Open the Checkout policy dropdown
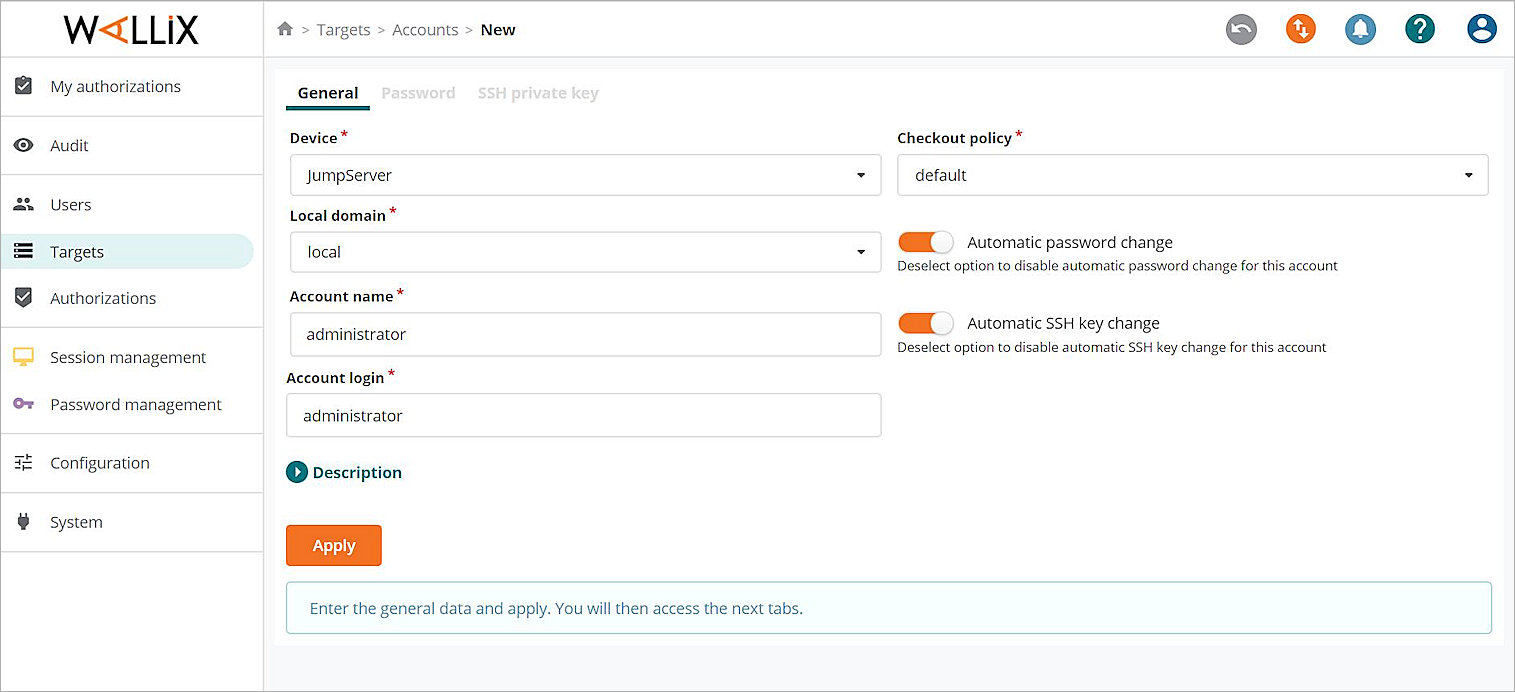 pyautogui.click(x=1469, y=174)
